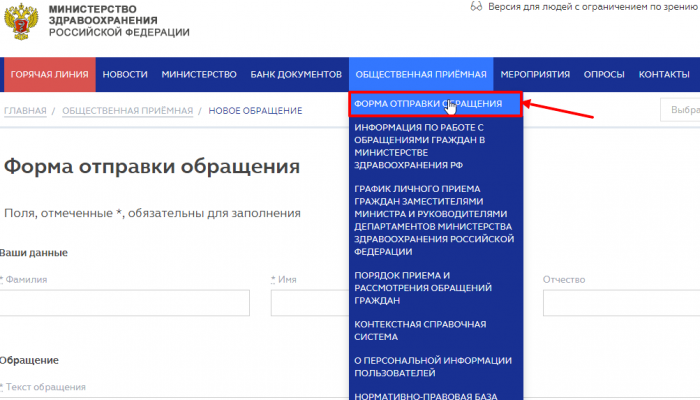The image size is (700, 400).
Task: Open the 'Опросы' menu item
Action: pyautogui.click(x=604, y=75)
